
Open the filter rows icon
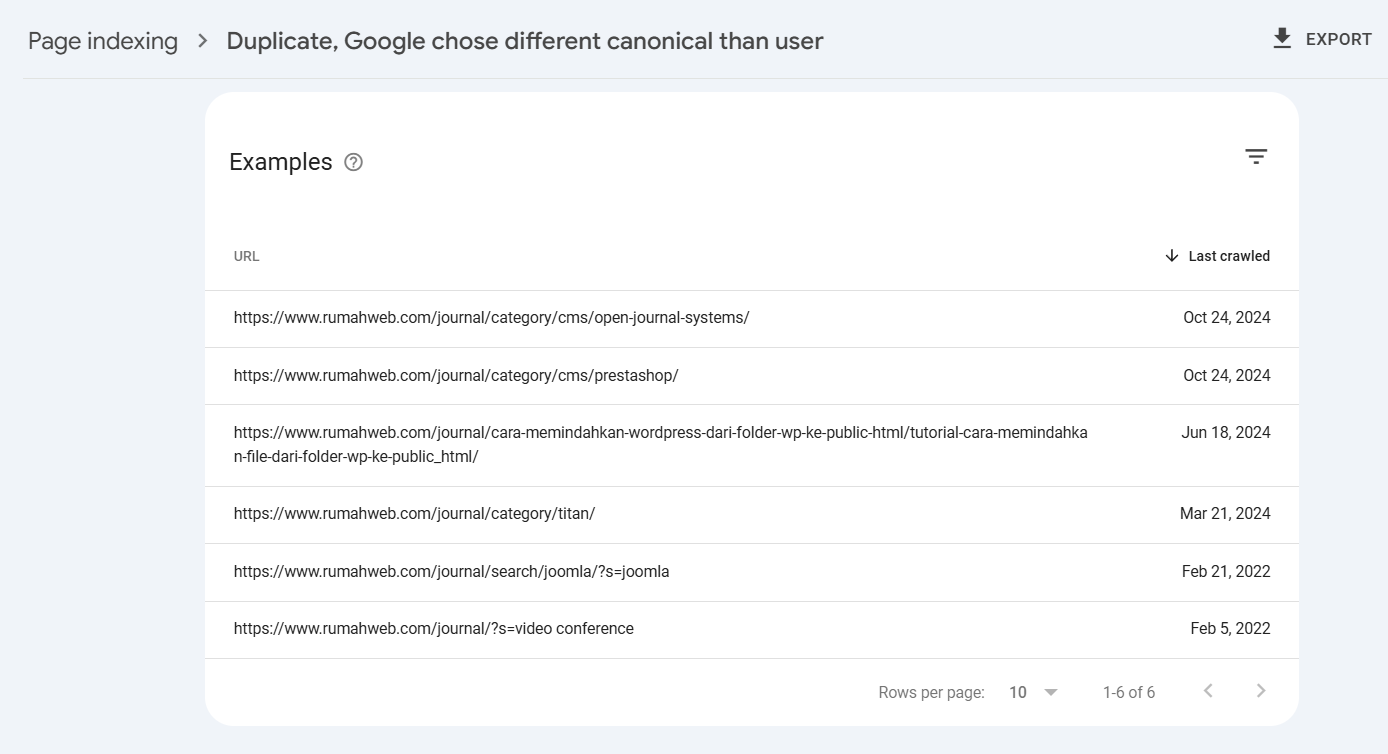point(1256,157)
